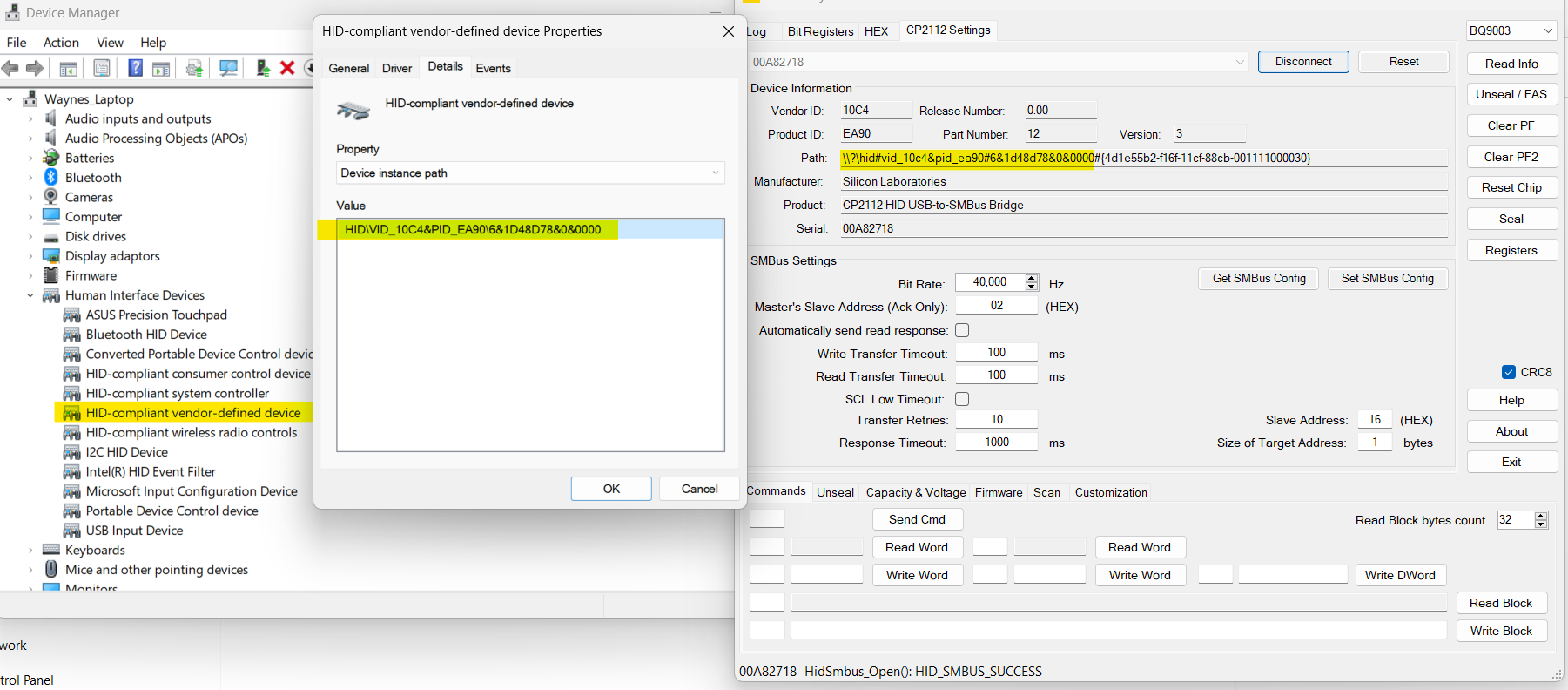Click the Bluetooth category icon in device tree
This screenshot has width=1568, height=690.
51,177
